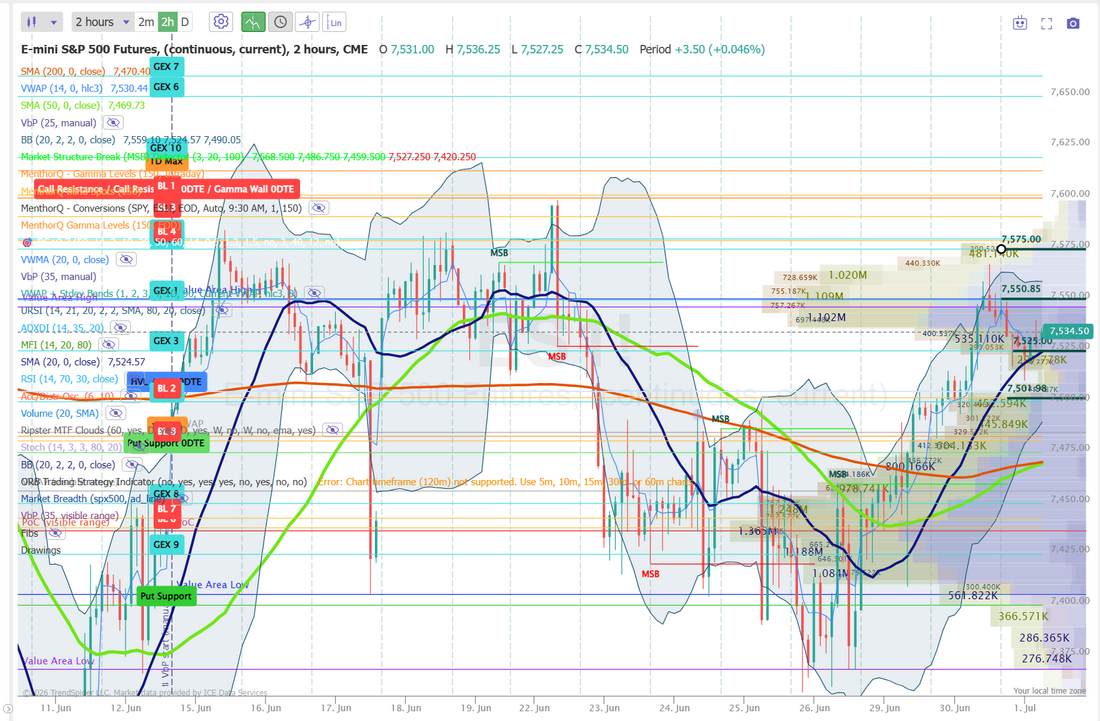Image resolution: width=1100 pixels, height=721 pixels.
Task: Enter fullscreen chart mode
Action: pyautogui.click(x=1047, y=23)
